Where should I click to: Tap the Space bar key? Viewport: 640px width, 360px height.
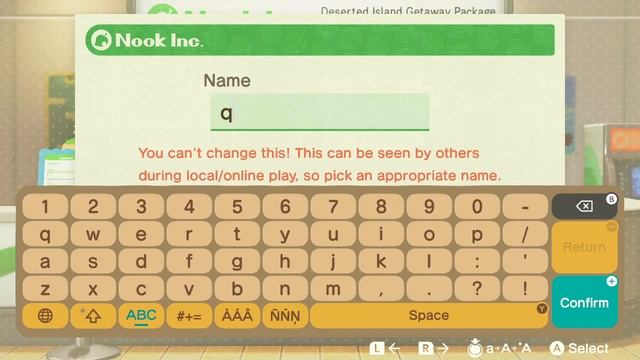(x=429, y=316)
